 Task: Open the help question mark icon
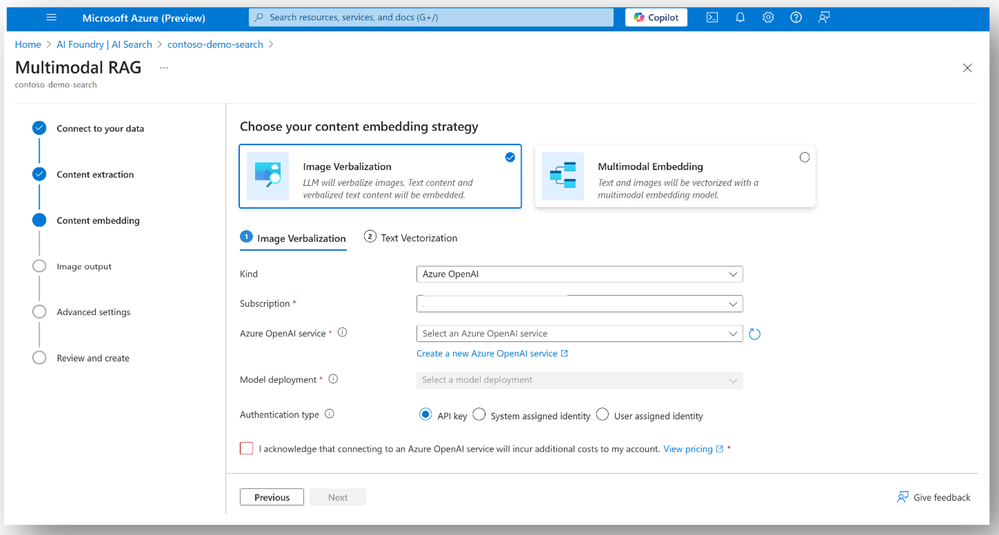coord(796,17)
